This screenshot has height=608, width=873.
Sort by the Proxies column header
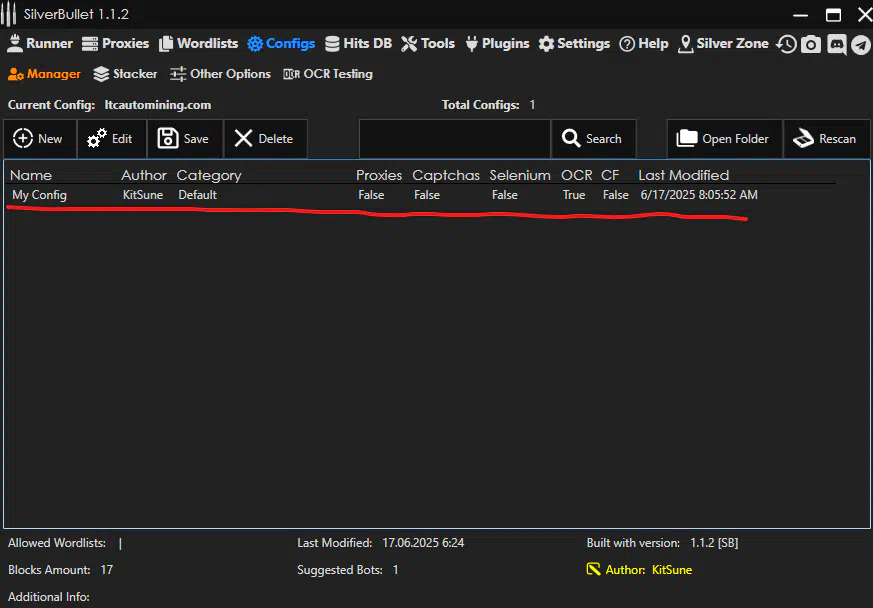379,175
